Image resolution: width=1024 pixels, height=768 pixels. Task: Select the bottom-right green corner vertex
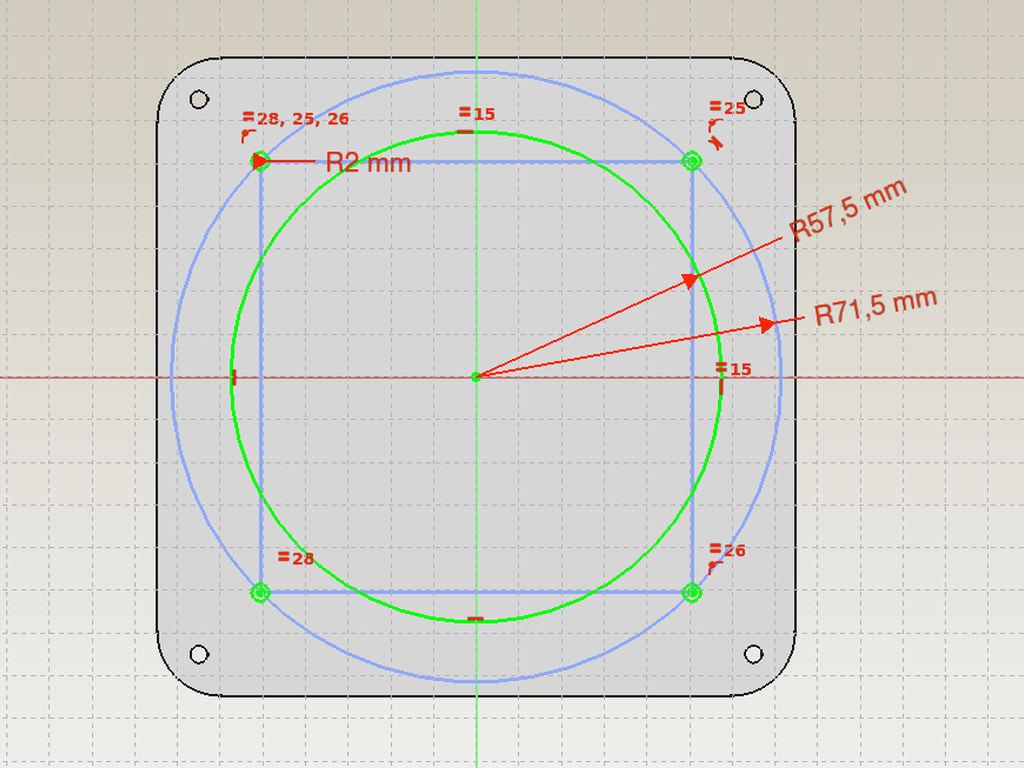(x=694, y=592)
